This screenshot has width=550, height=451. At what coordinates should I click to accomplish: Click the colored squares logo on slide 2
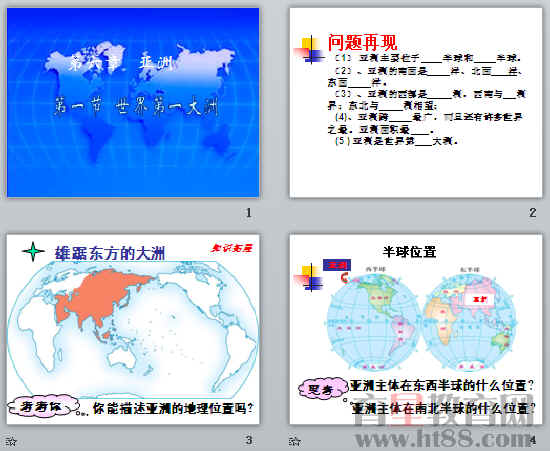[308, 49]
